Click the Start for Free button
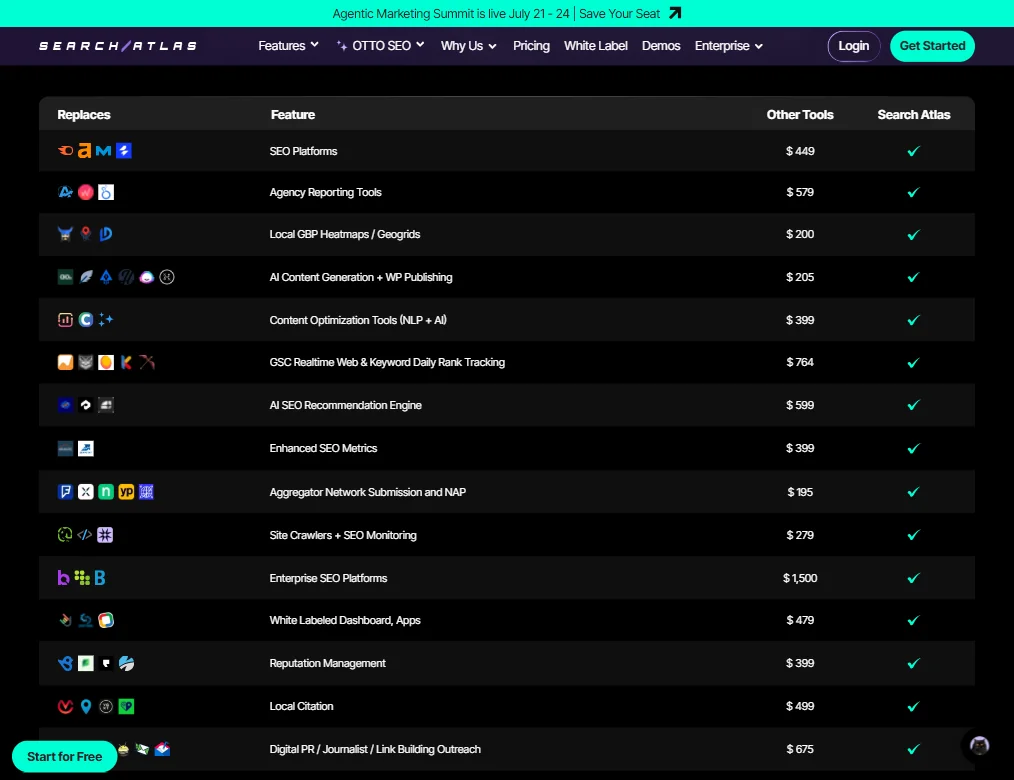The image size is (1014, 780). [x=65, y=756]
